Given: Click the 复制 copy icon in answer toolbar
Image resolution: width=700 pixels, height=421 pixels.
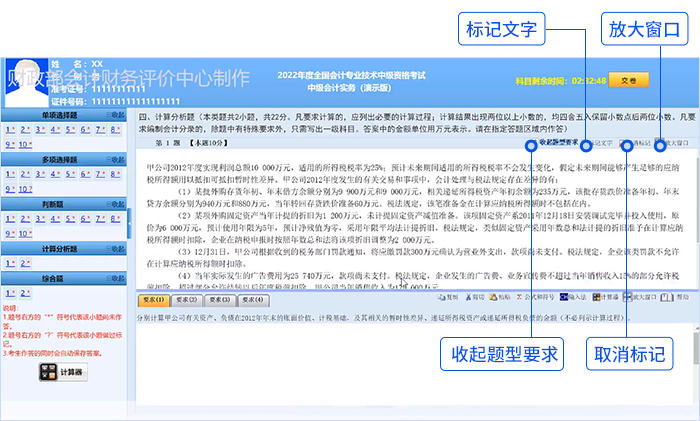Looking at the screenshot, I should 453,297.
